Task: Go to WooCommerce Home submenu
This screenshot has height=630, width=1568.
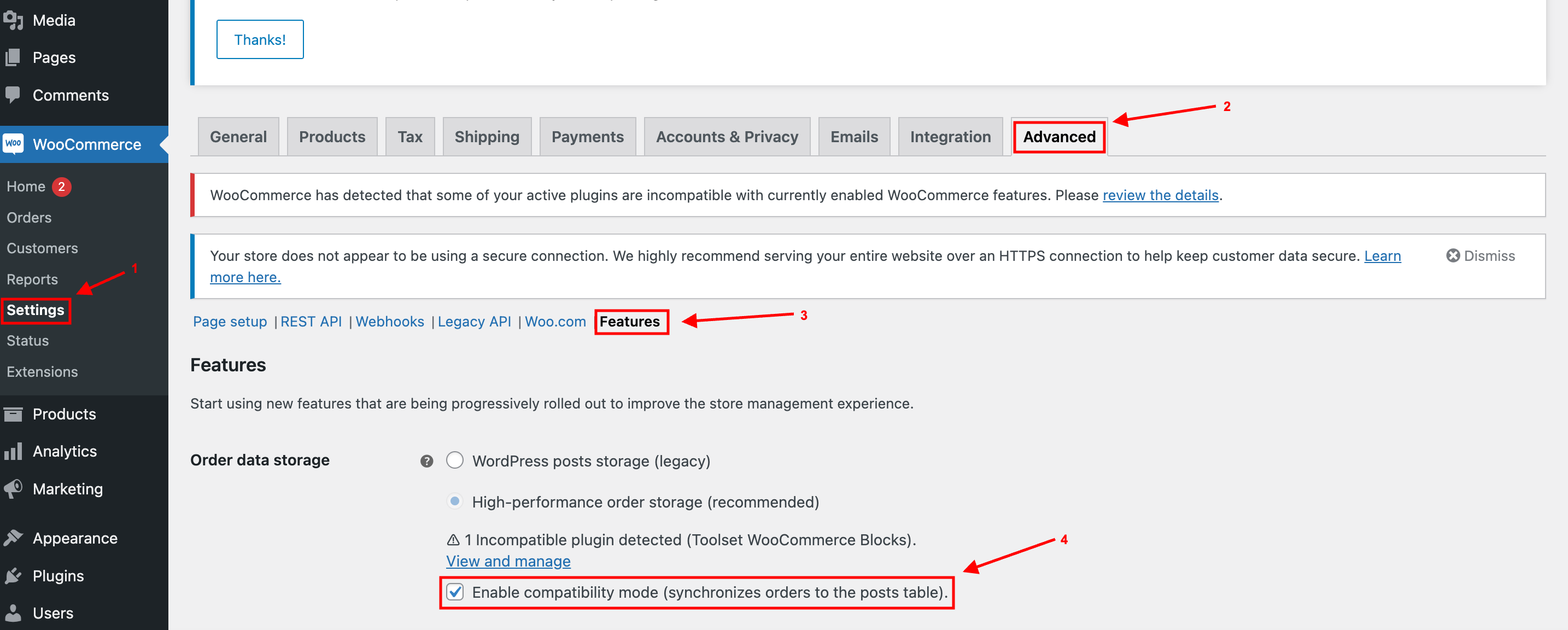Action: tap(26, 187)
